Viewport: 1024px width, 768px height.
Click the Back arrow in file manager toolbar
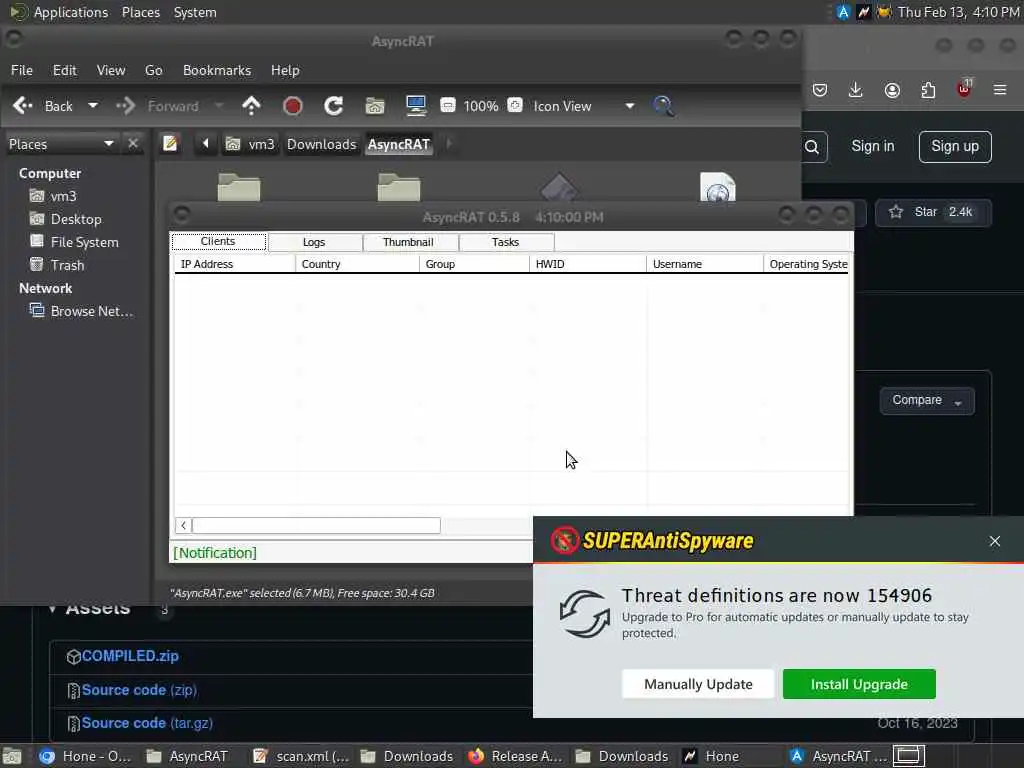23,106
